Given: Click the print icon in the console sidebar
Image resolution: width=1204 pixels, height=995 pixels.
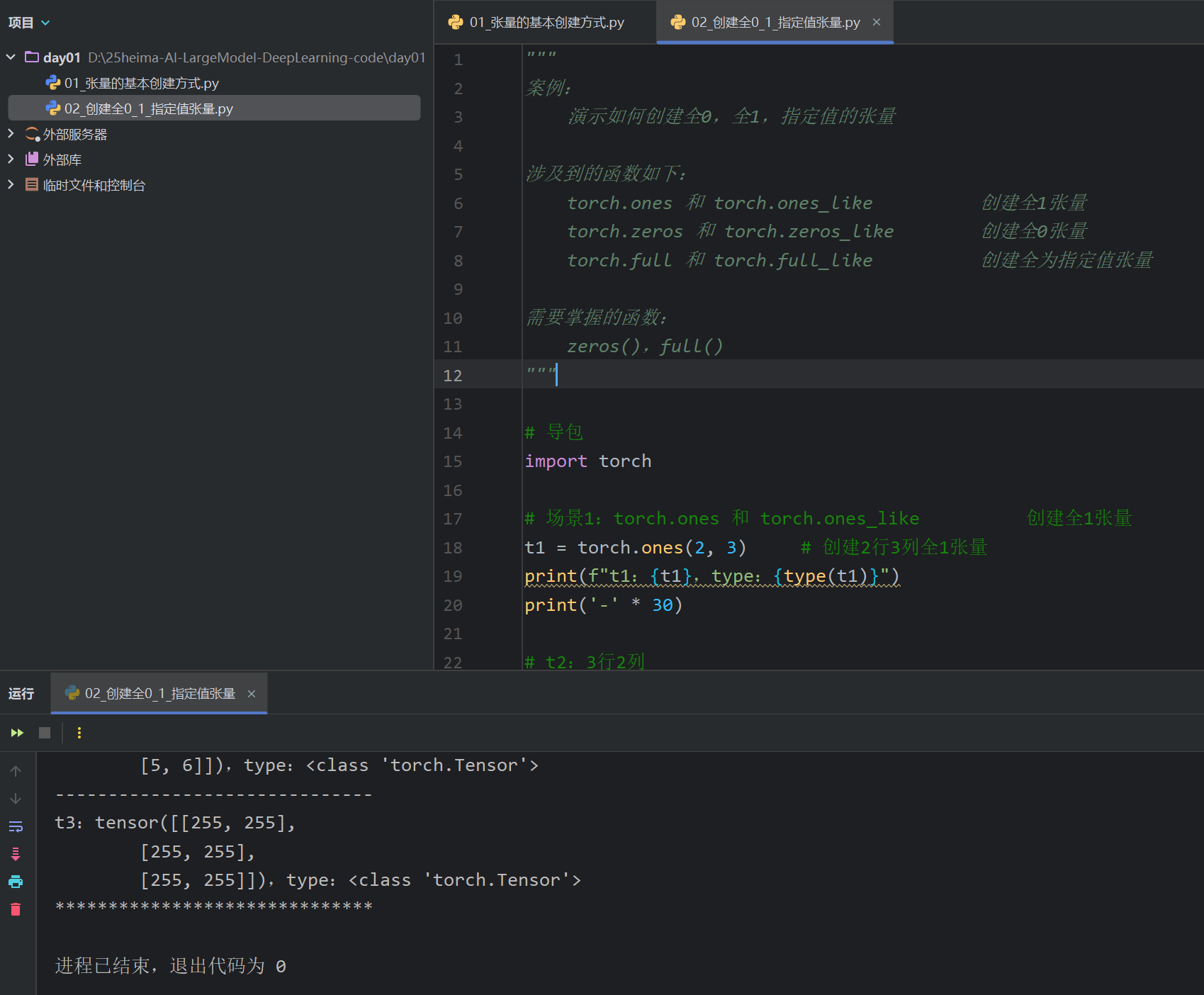Looking at the screenshot, I should click(16, 882).
